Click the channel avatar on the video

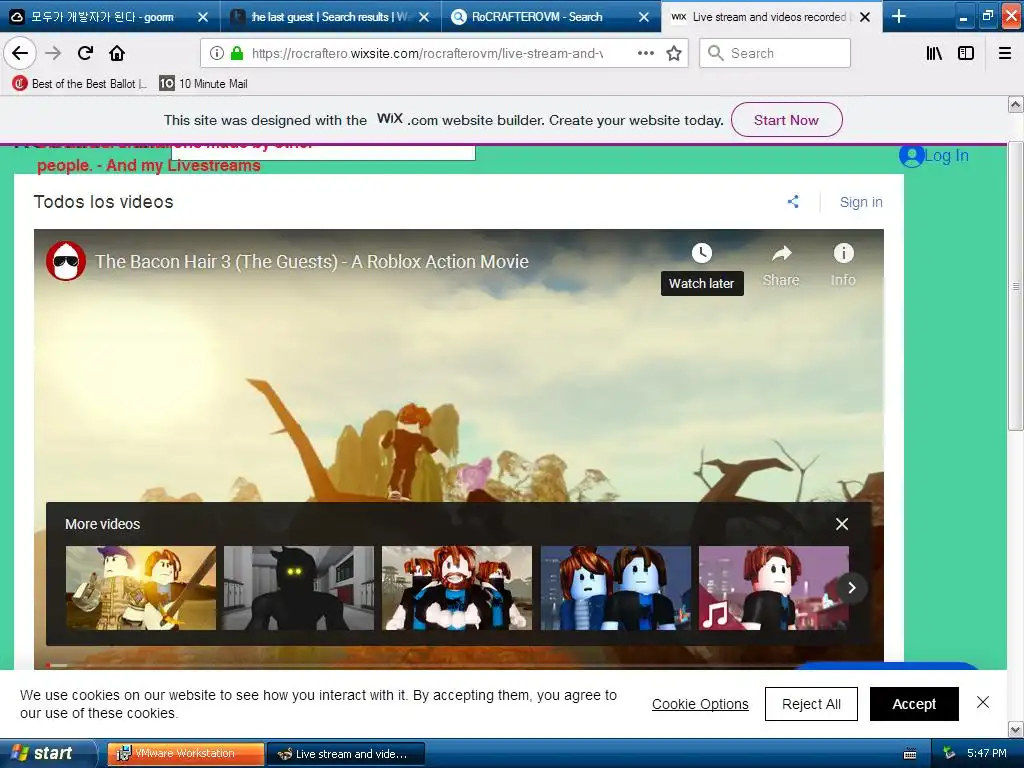coord(65,261)
